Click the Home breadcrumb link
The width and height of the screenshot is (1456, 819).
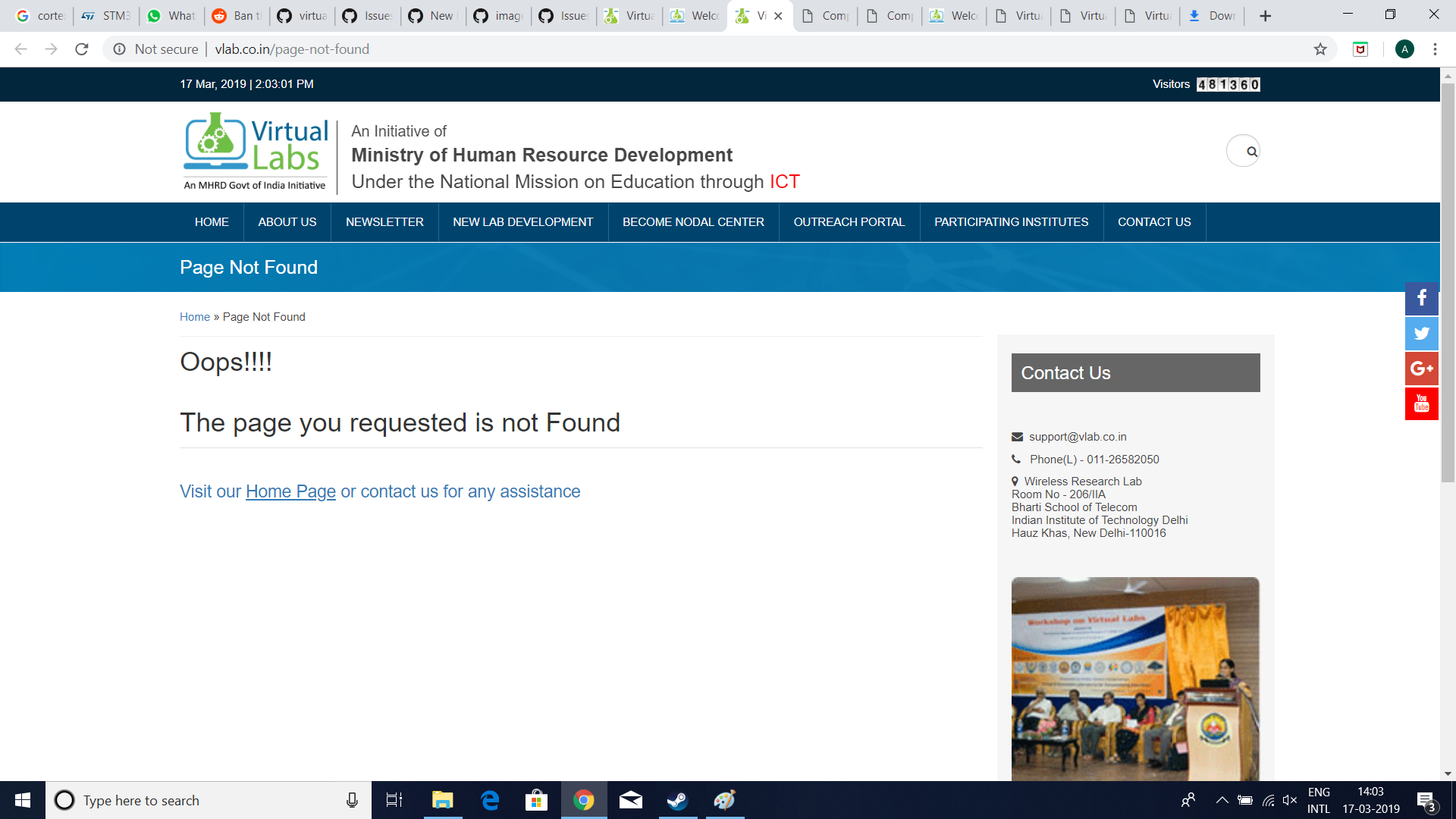(194, 317)
